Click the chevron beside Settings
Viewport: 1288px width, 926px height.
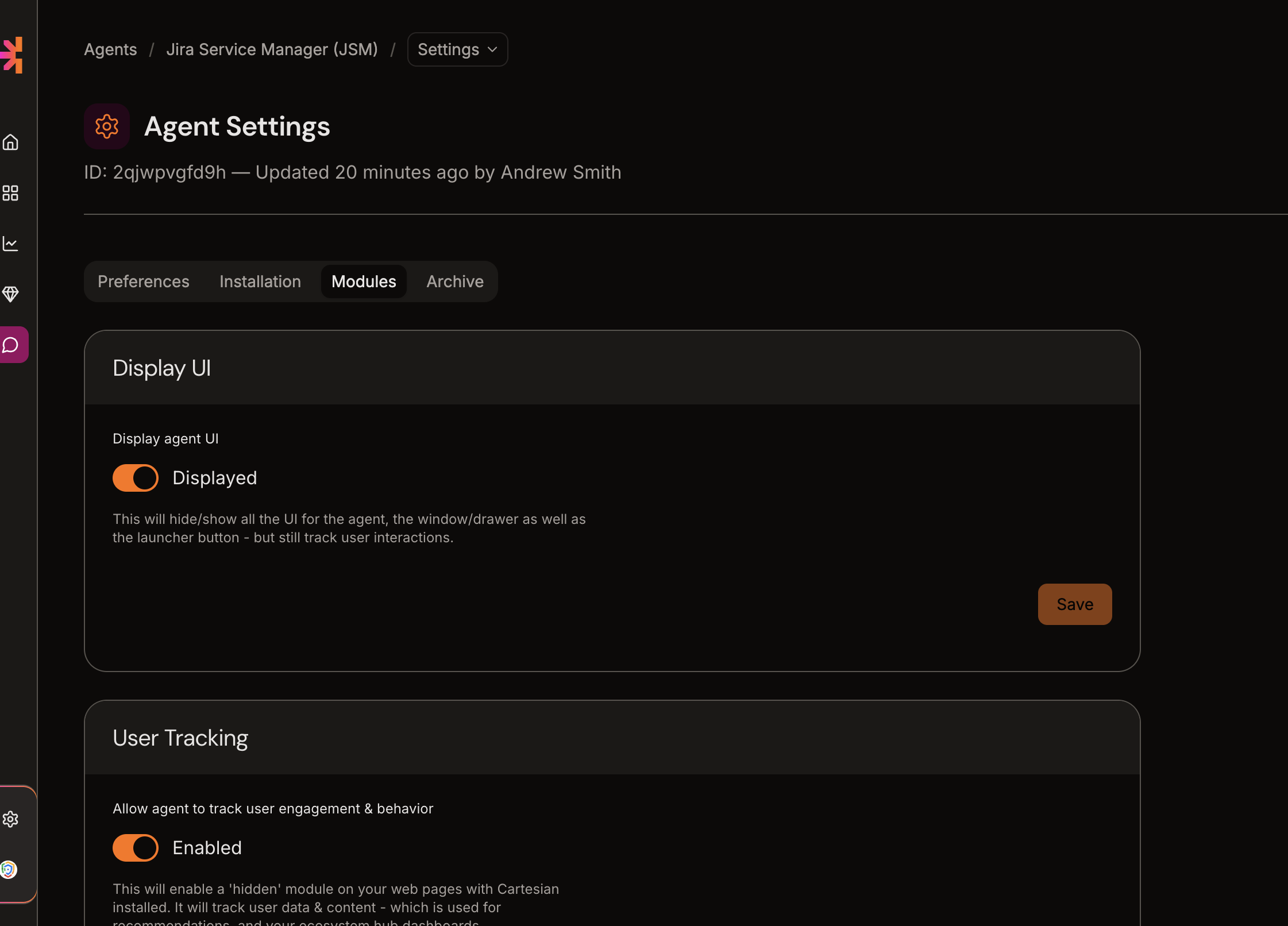[x=492, y=49]
